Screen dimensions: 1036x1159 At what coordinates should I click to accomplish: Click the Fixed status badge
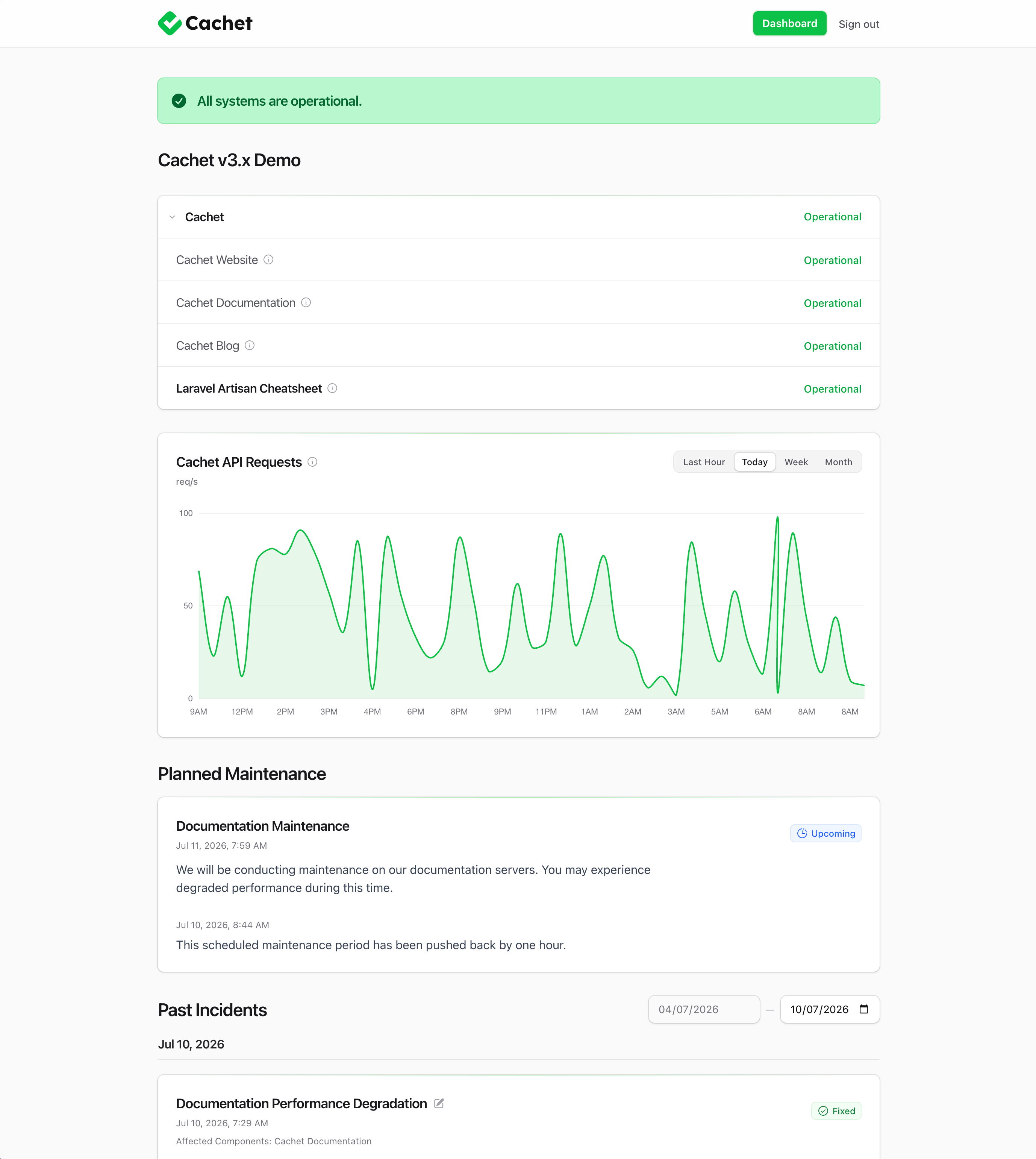[x=836, y=1110]
